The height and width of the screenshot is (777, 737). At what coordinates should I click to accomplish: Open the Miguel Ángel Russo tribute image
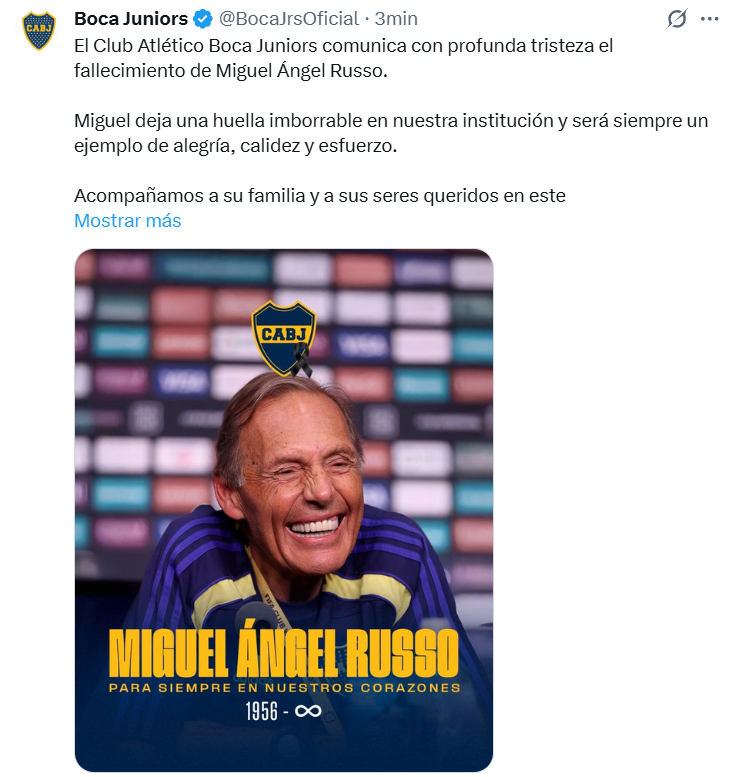tap(284, 509)
